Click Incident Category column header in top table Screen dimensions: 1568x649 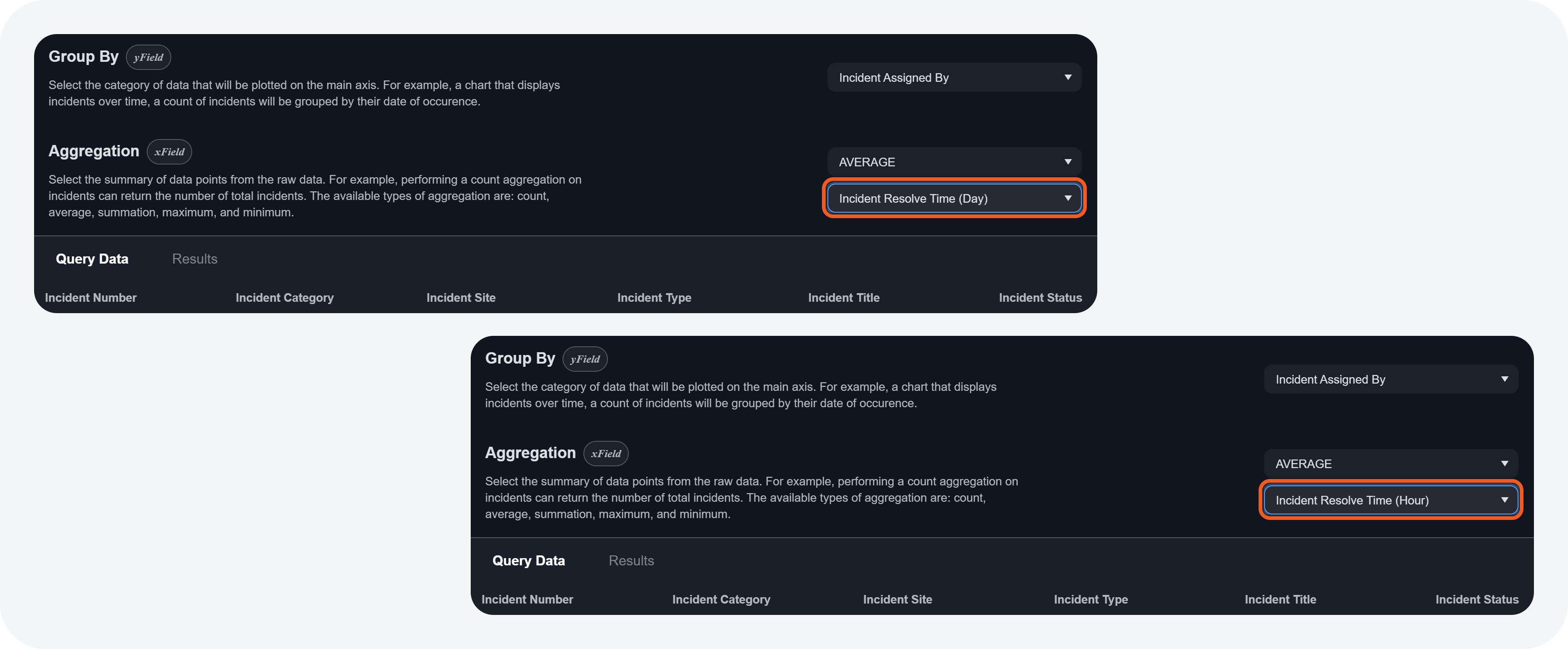pos(284,298)
